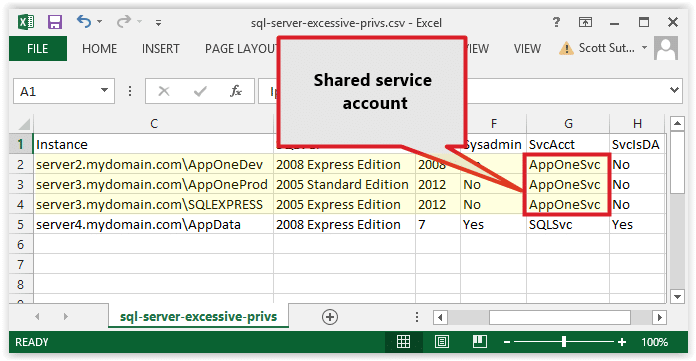The image size is (696, 361).
Task: Select row 1 header
Action: [21, 144]
